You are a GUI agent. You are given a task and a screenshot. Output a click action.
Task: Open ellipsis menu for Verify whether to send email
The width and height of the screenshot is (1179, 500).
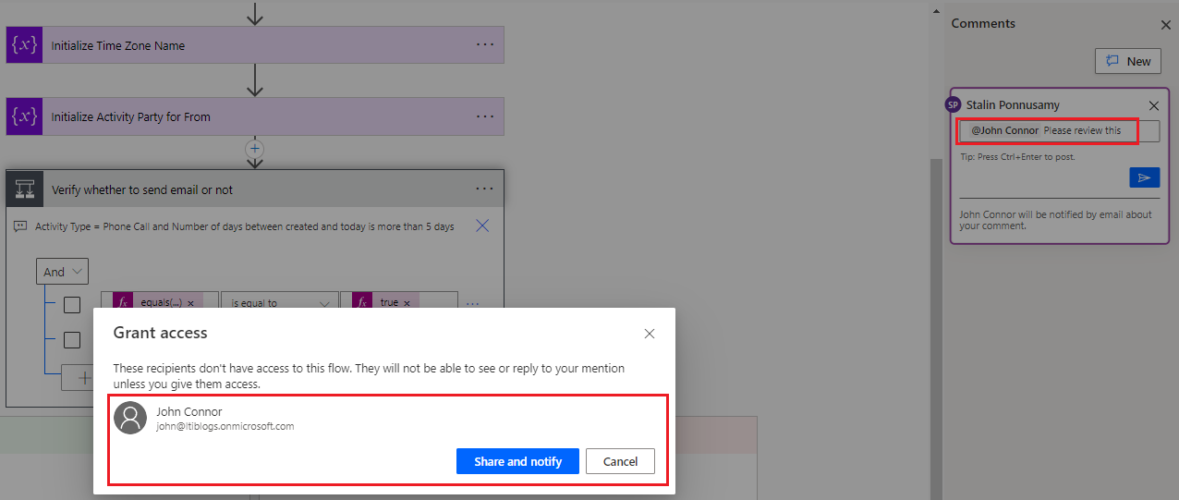point(485,189)
